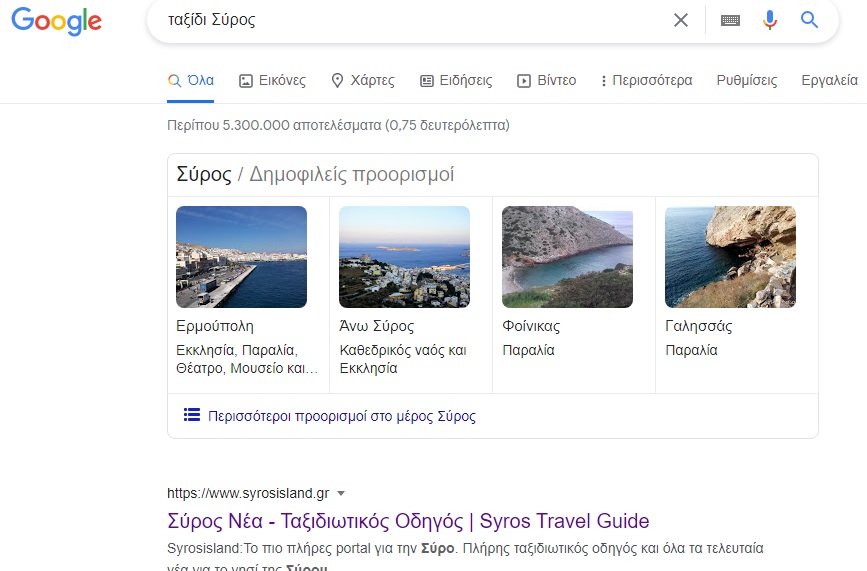867x571 pixels.
Task: Open the Εικόνες results tab
Action: [273, 80]
